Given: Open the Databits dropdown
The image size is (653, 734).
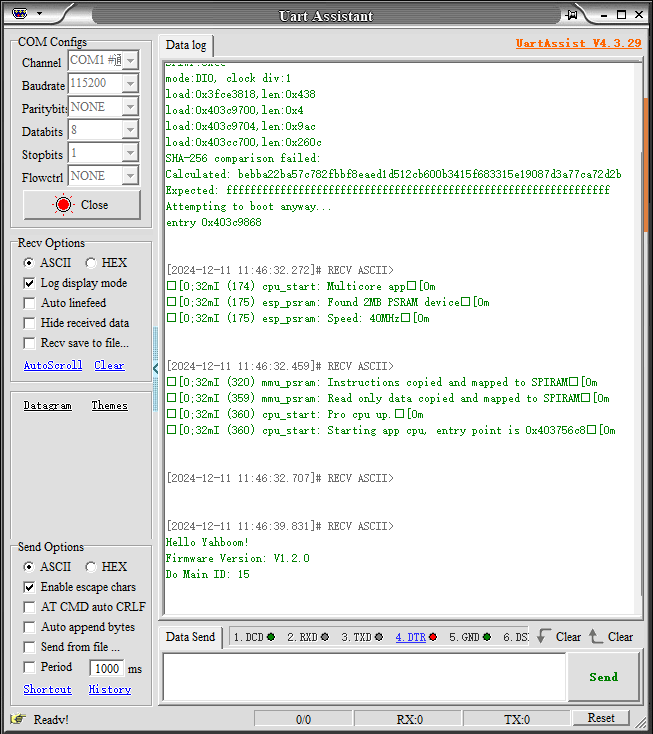Looking at the screenshot, I should click(130, 130).
